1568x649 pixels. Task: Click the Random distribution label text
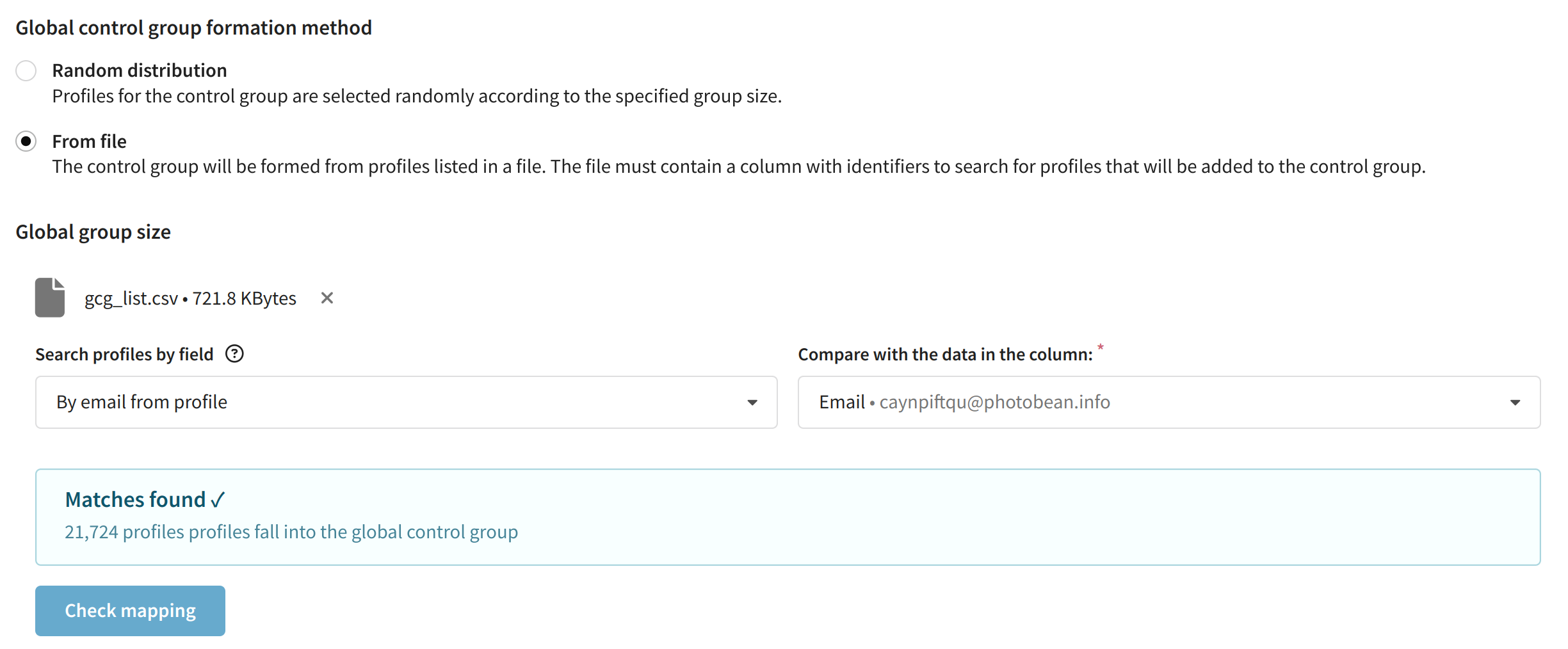140,70
